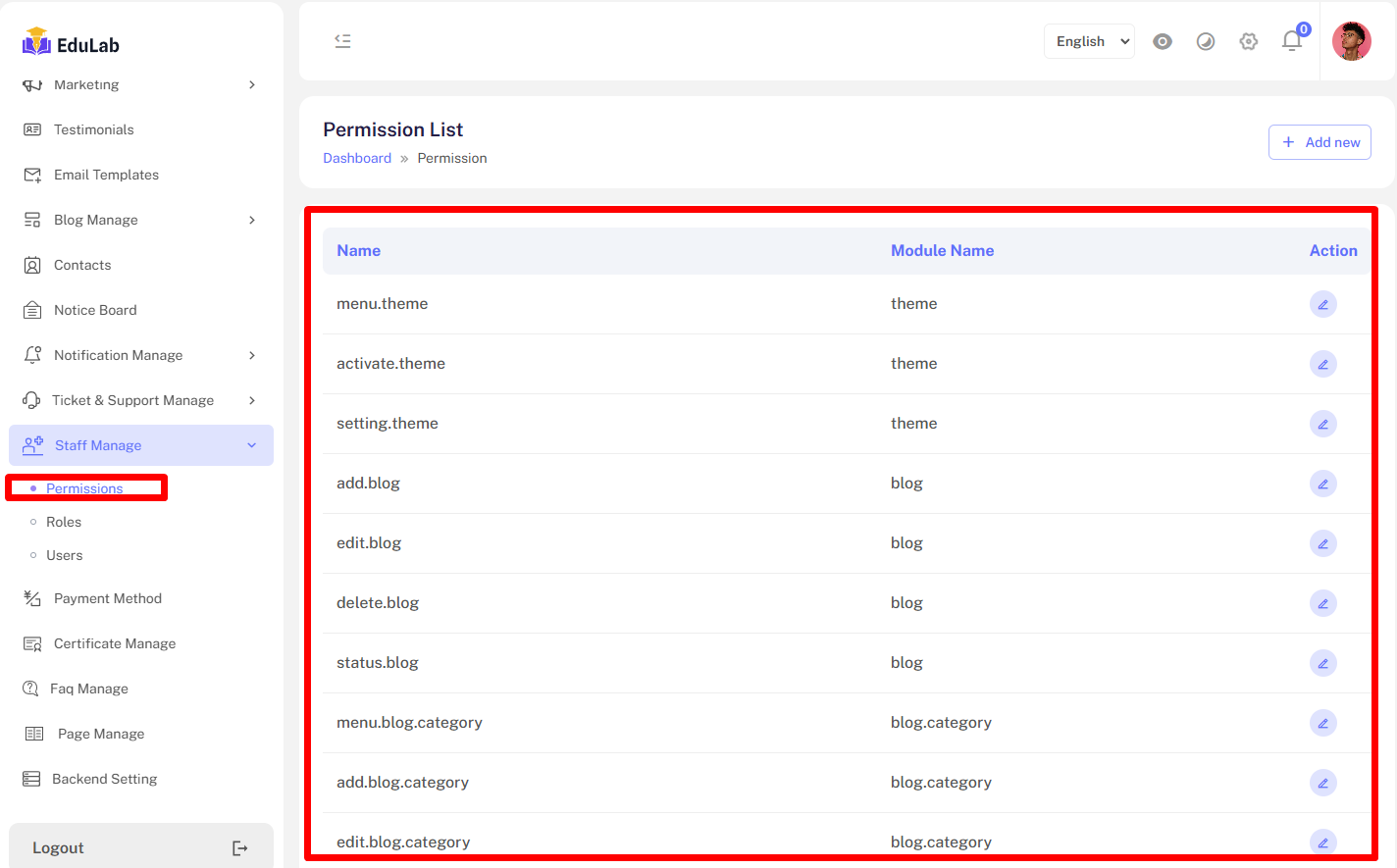Toggle dark mode with the moon icon

tap(1206, 41)
